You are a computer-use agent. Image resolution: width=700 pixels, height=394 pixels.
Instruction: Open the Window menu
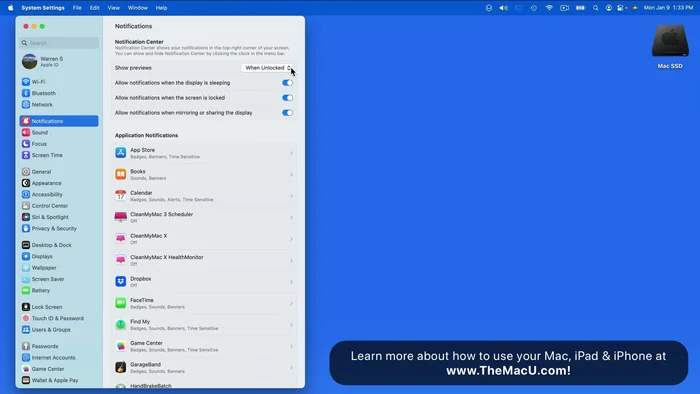click(x=138, y=8)
